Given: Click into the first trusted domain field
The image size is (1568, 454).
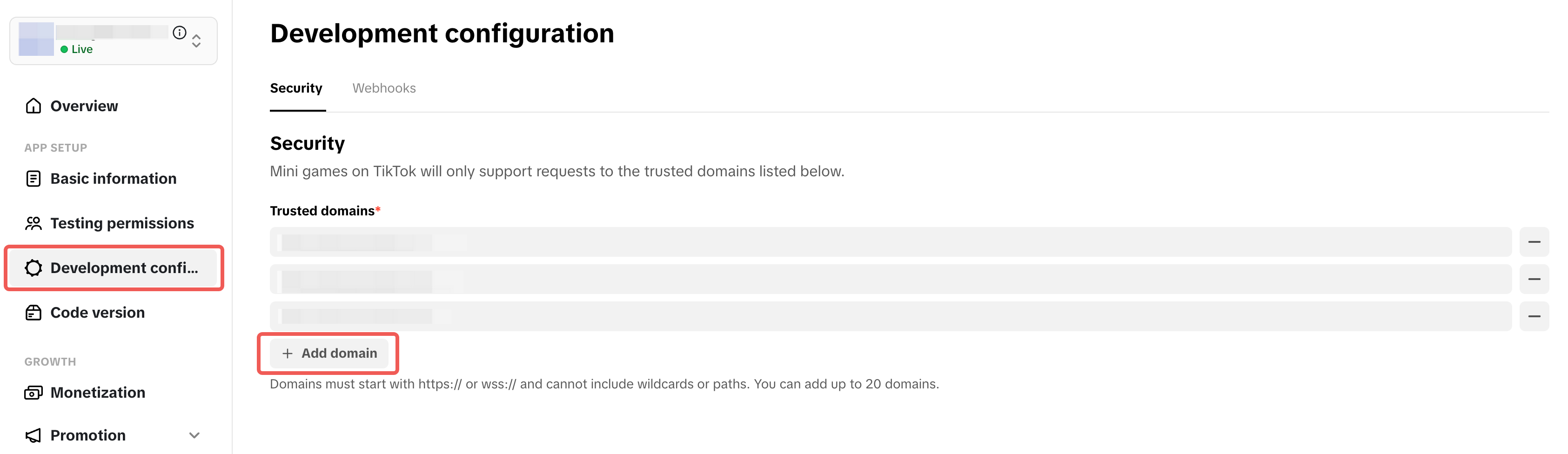Looking at the screenshot, I should (x=891, y=242).
